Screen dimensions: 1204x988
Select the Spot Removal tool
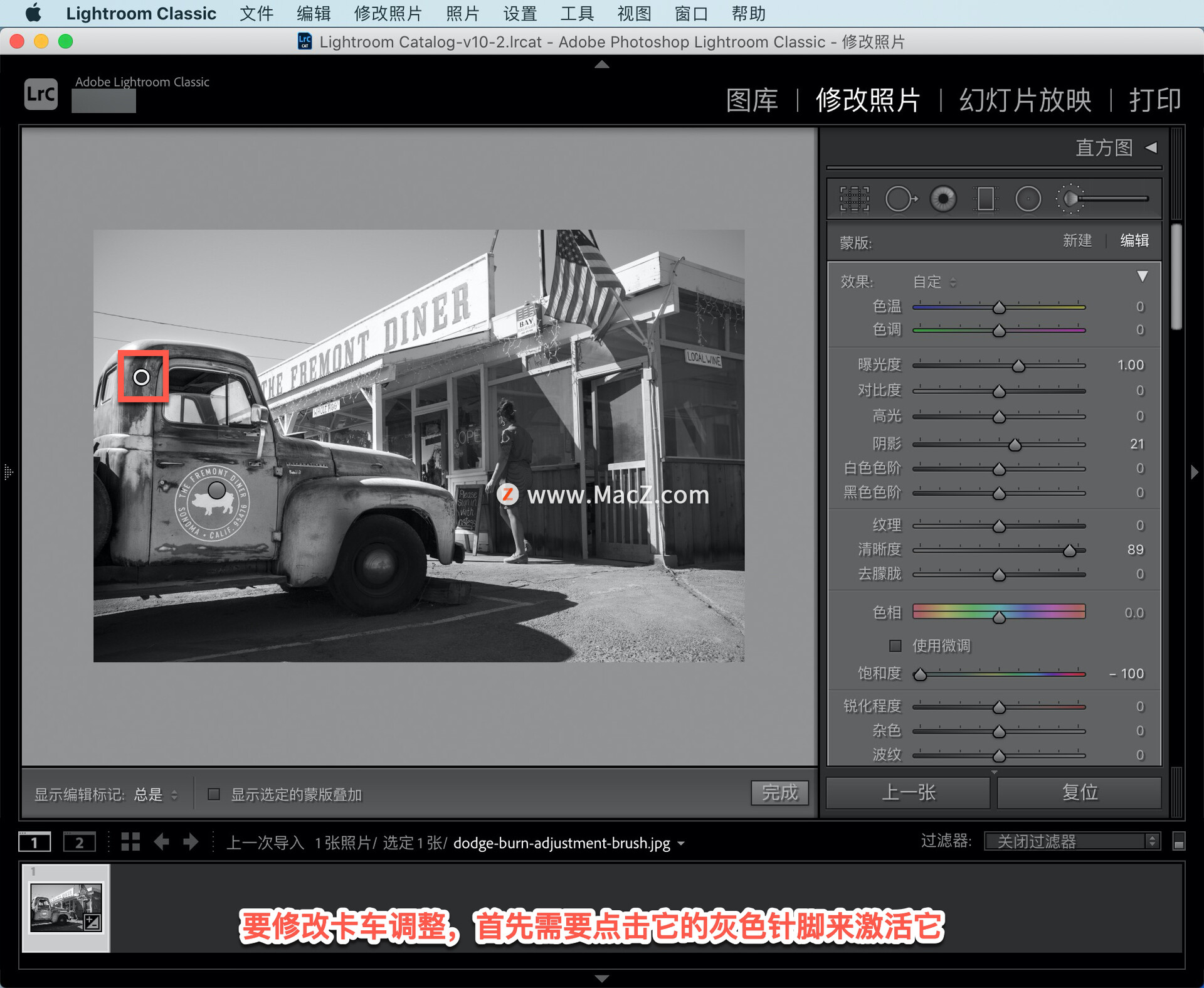click(901, 199)
